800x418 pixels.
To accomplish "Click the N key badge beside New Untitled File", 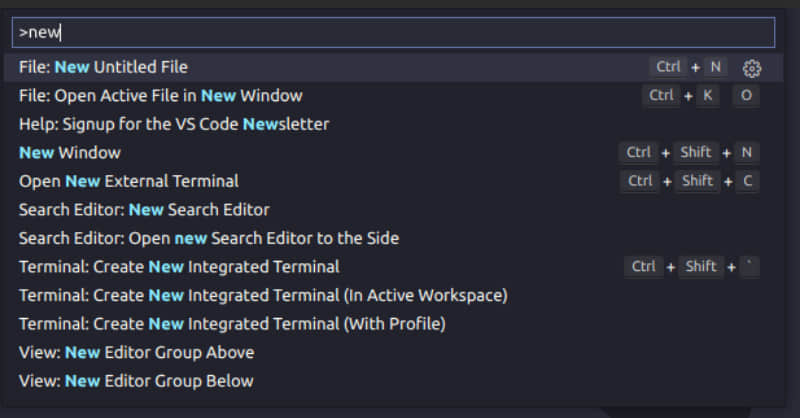I will tap(715, 67).
